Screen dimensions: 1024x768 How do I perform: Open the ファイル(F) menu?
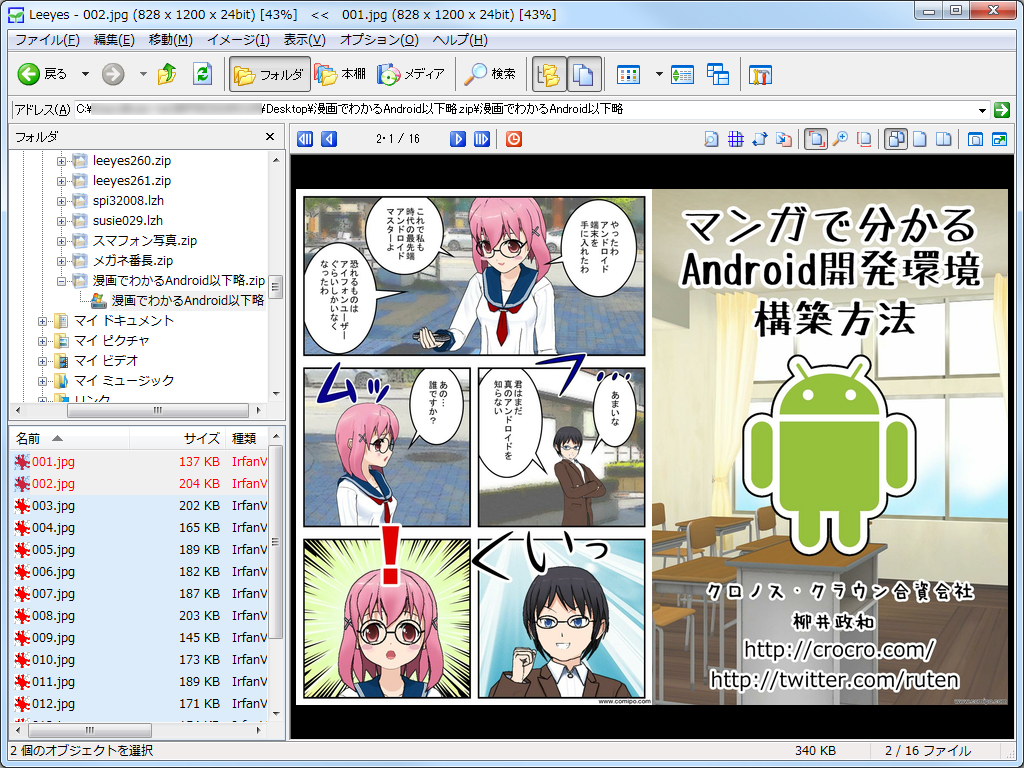(x=47, y=40)
